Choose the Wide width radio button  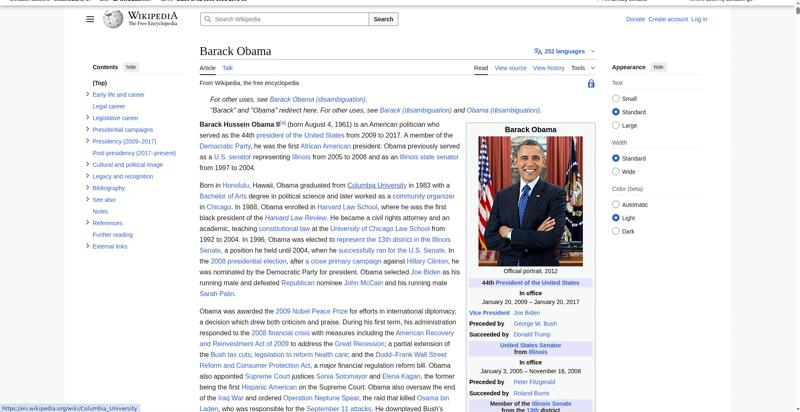click(616, 172)
